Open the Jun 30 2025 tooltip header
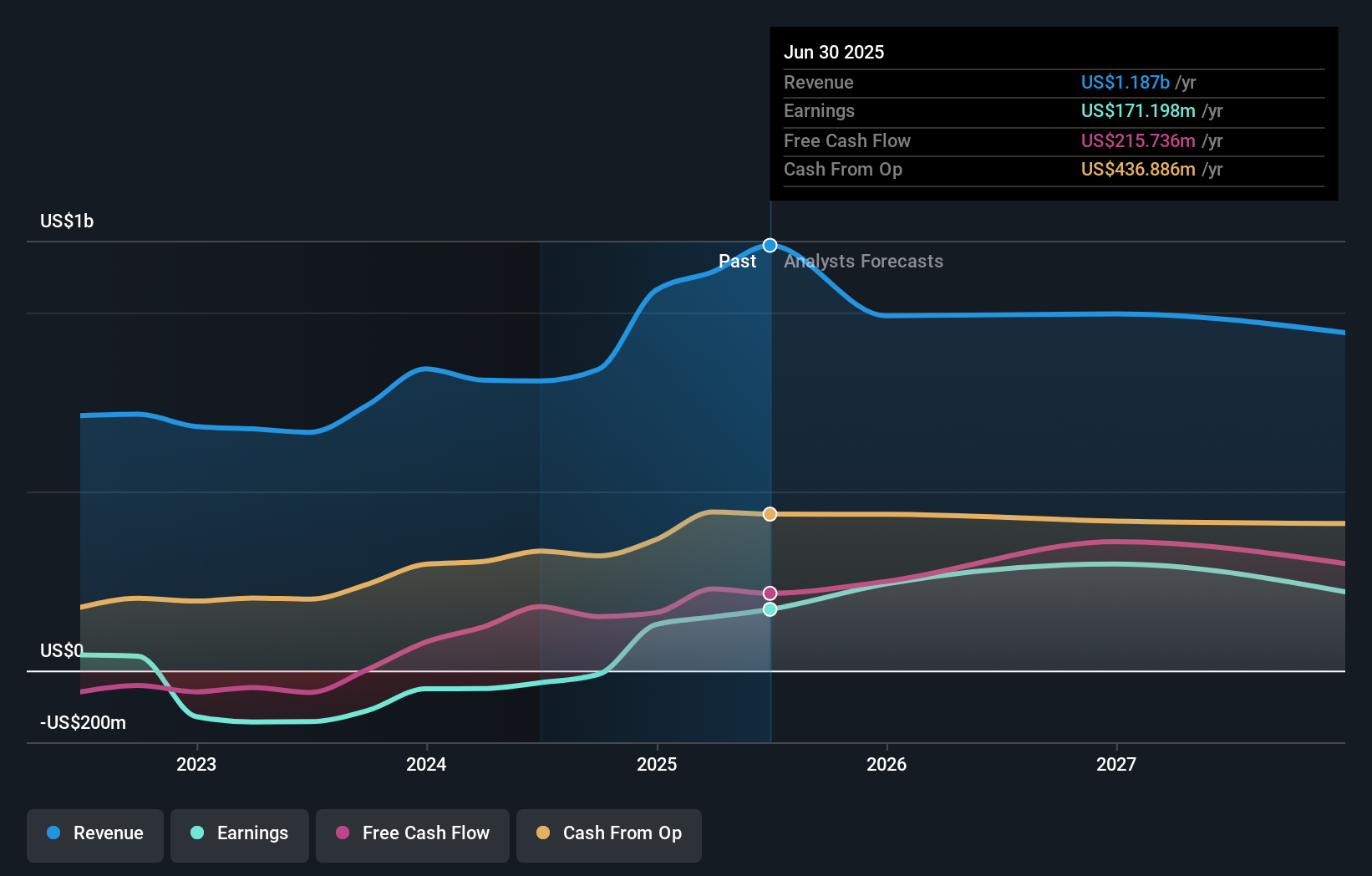 (x=834, y=52)
